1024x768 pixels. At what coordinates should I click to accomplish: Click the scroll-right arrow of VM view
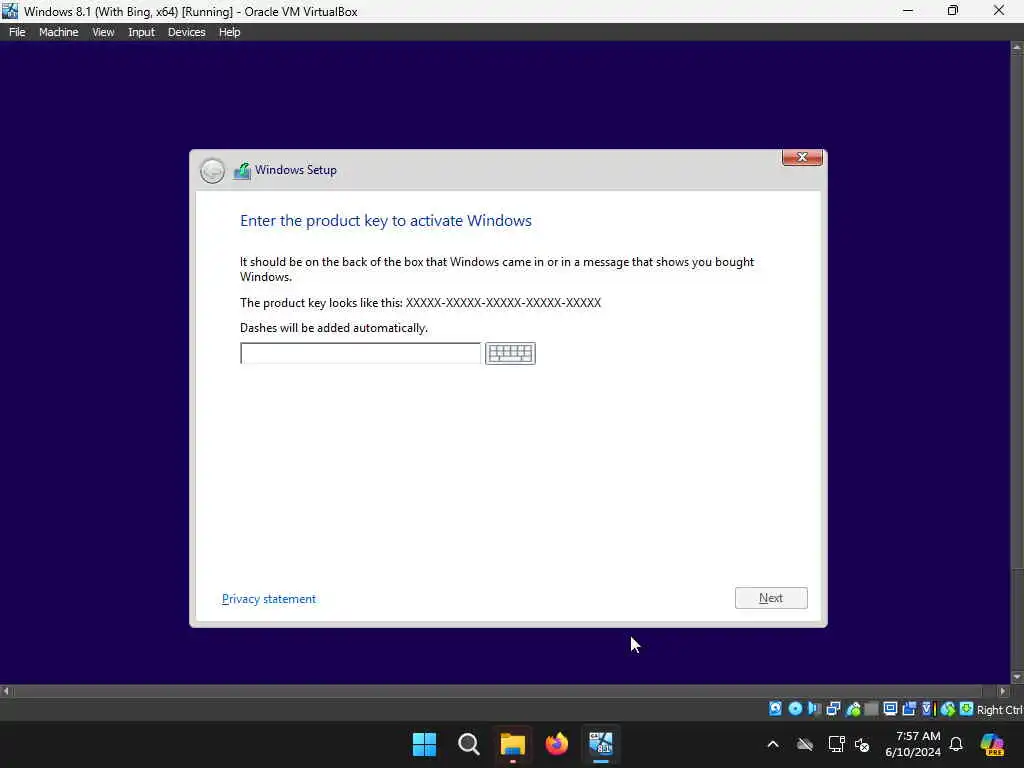click(x=1003, y=691)
